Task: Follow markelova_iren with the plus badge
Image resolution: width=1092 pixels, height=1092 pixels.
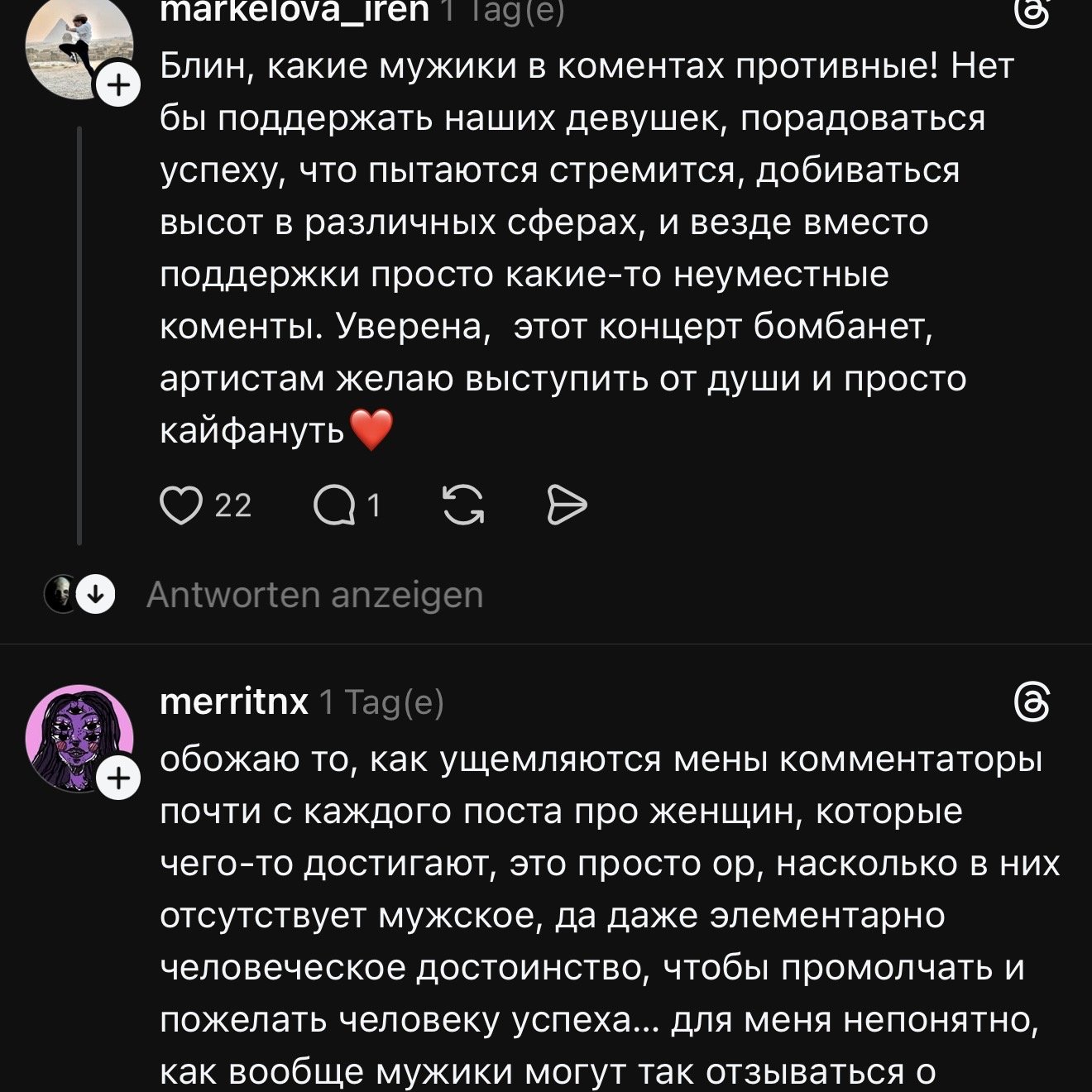Action: point(119,86)
